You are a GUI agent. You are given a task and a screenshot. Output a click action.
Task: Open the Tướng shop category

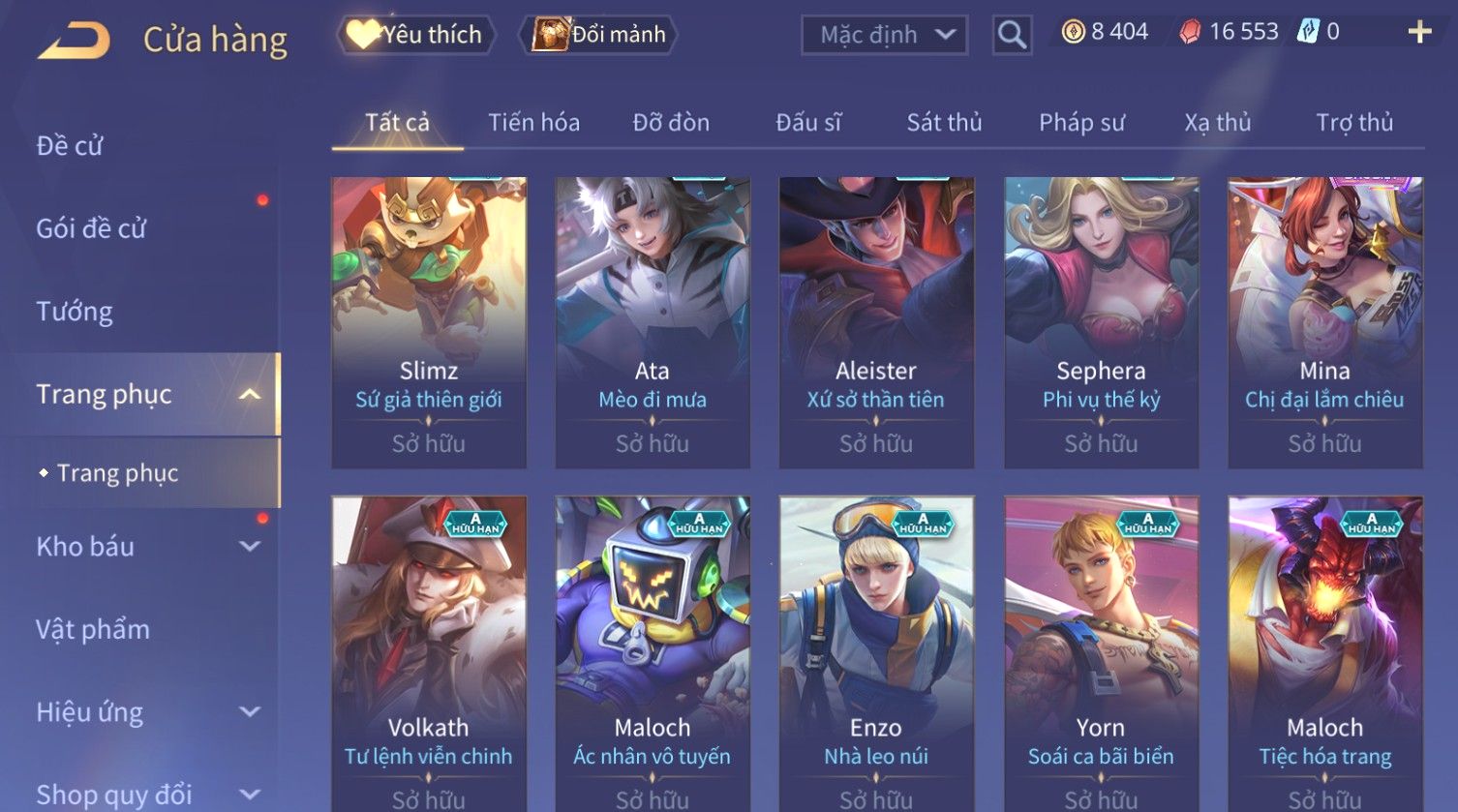[75, 312]
